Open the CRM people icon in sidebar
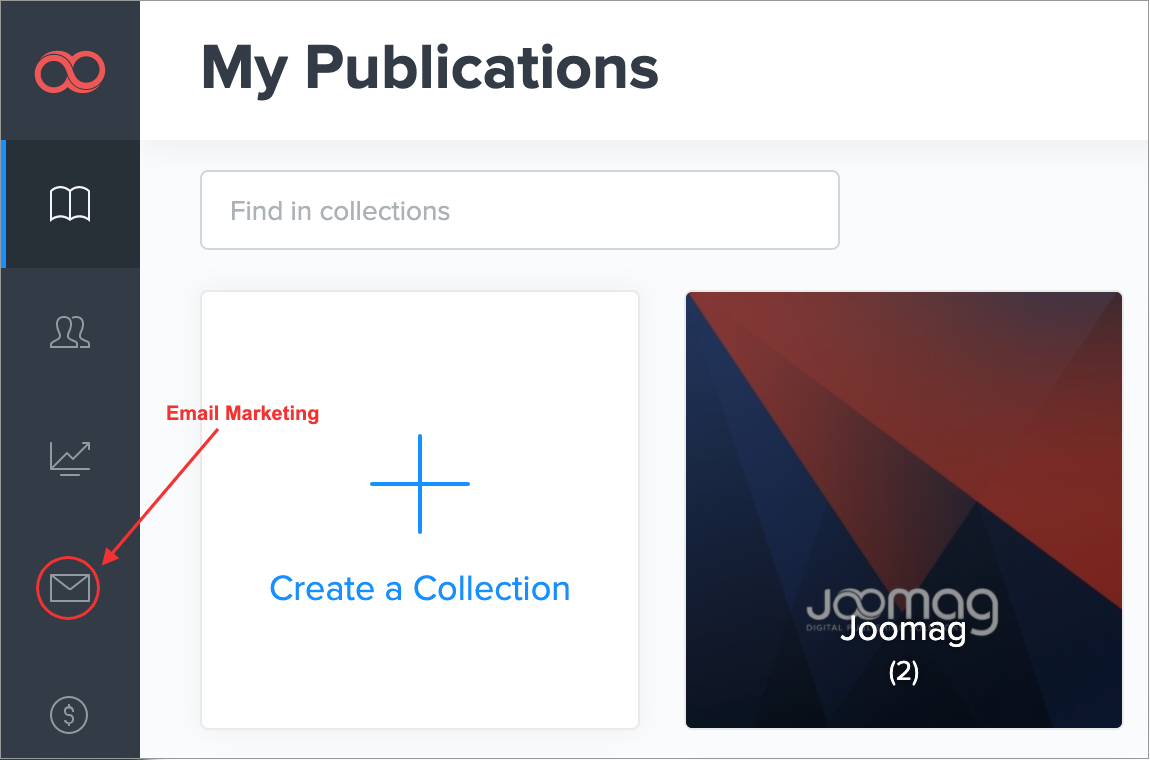The width and height of the screenshot is (1150, 760). pos(70,331)
